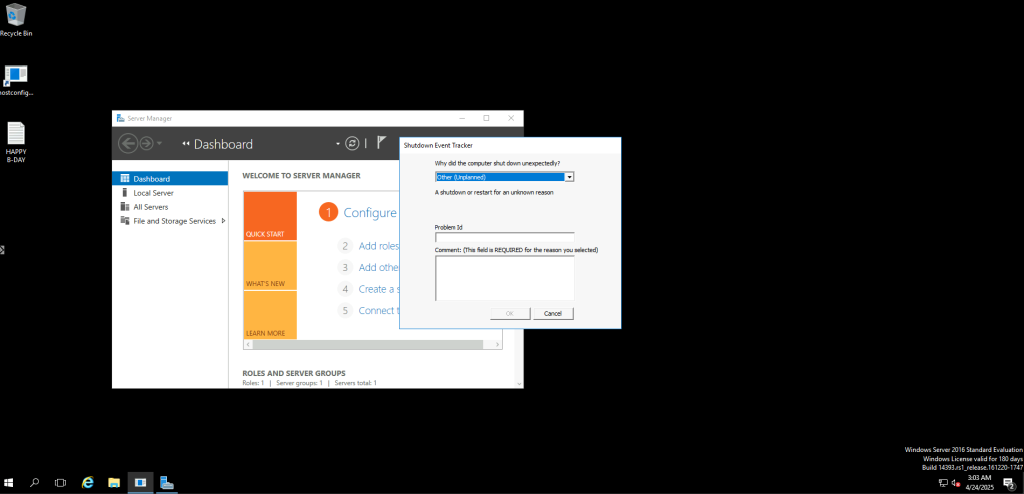Click the active blue taskbar app icon
The height and width of the screenshot is (494, 1024).
point(140,483)
